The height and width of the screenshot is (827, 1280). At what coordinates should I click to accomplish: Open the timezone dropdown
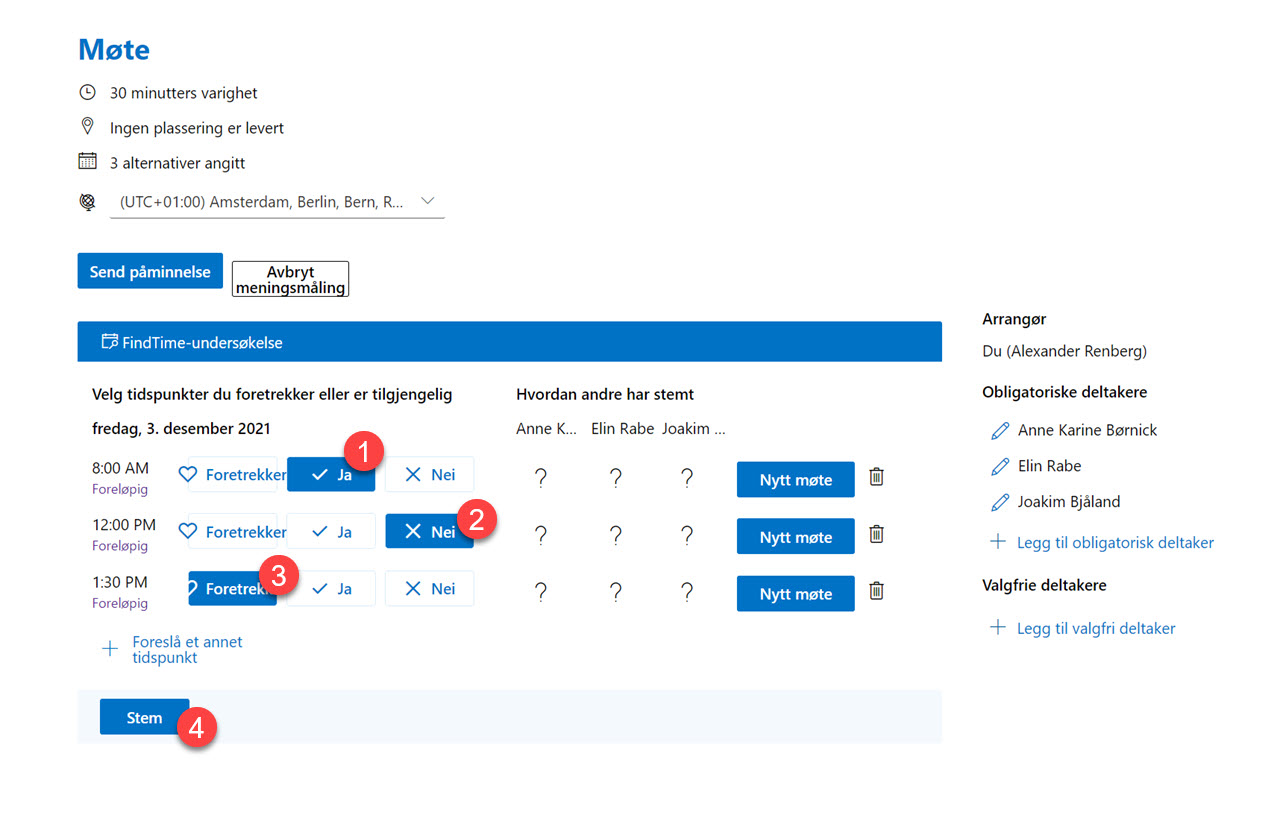428,200
